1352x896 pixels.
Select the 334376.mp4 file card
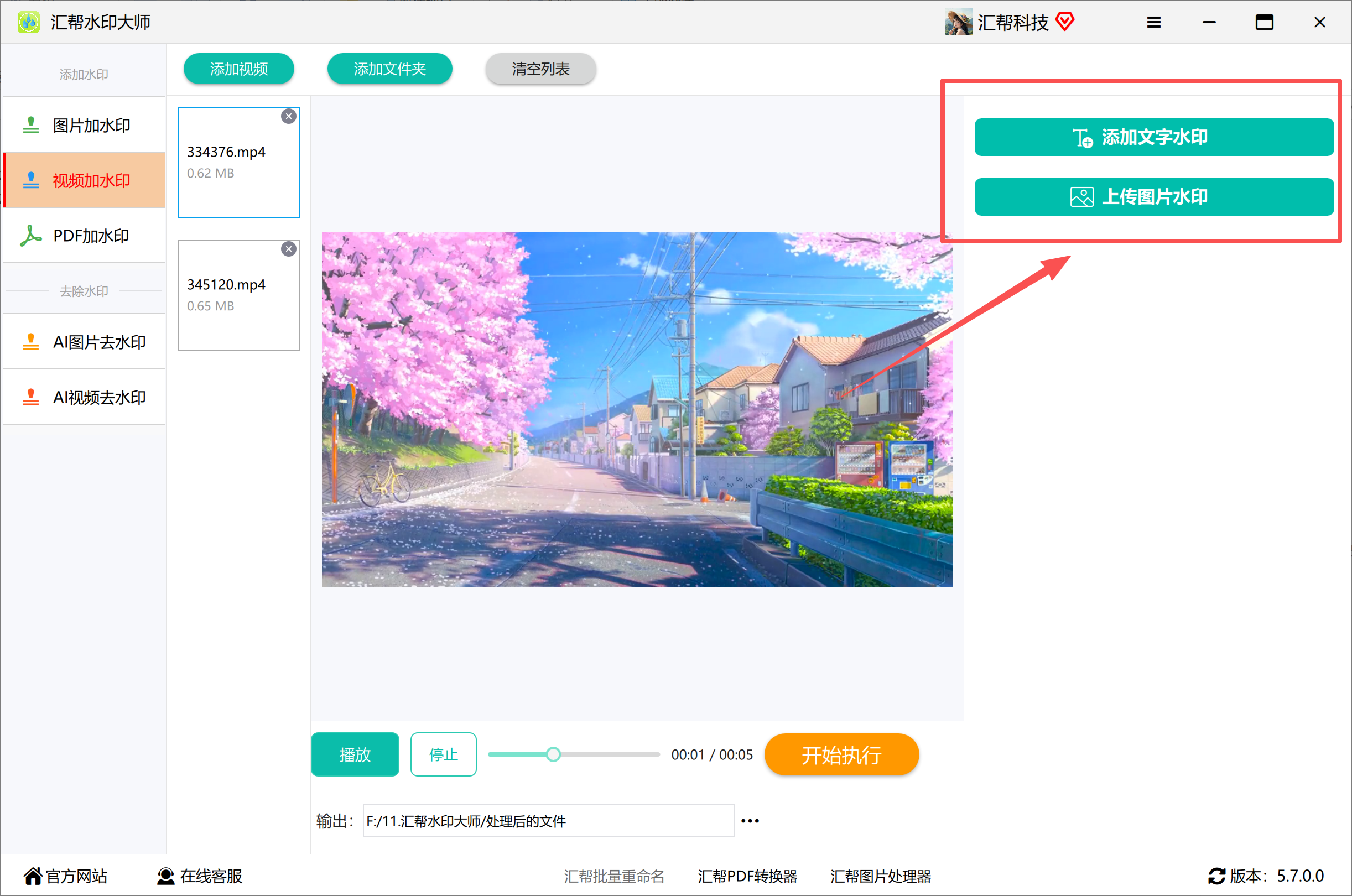point(239,163)
